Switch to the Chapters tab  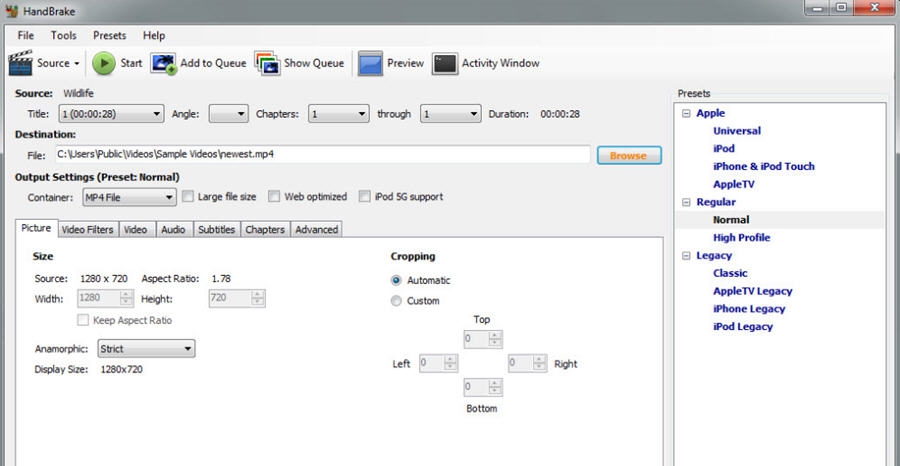[265, 230]
